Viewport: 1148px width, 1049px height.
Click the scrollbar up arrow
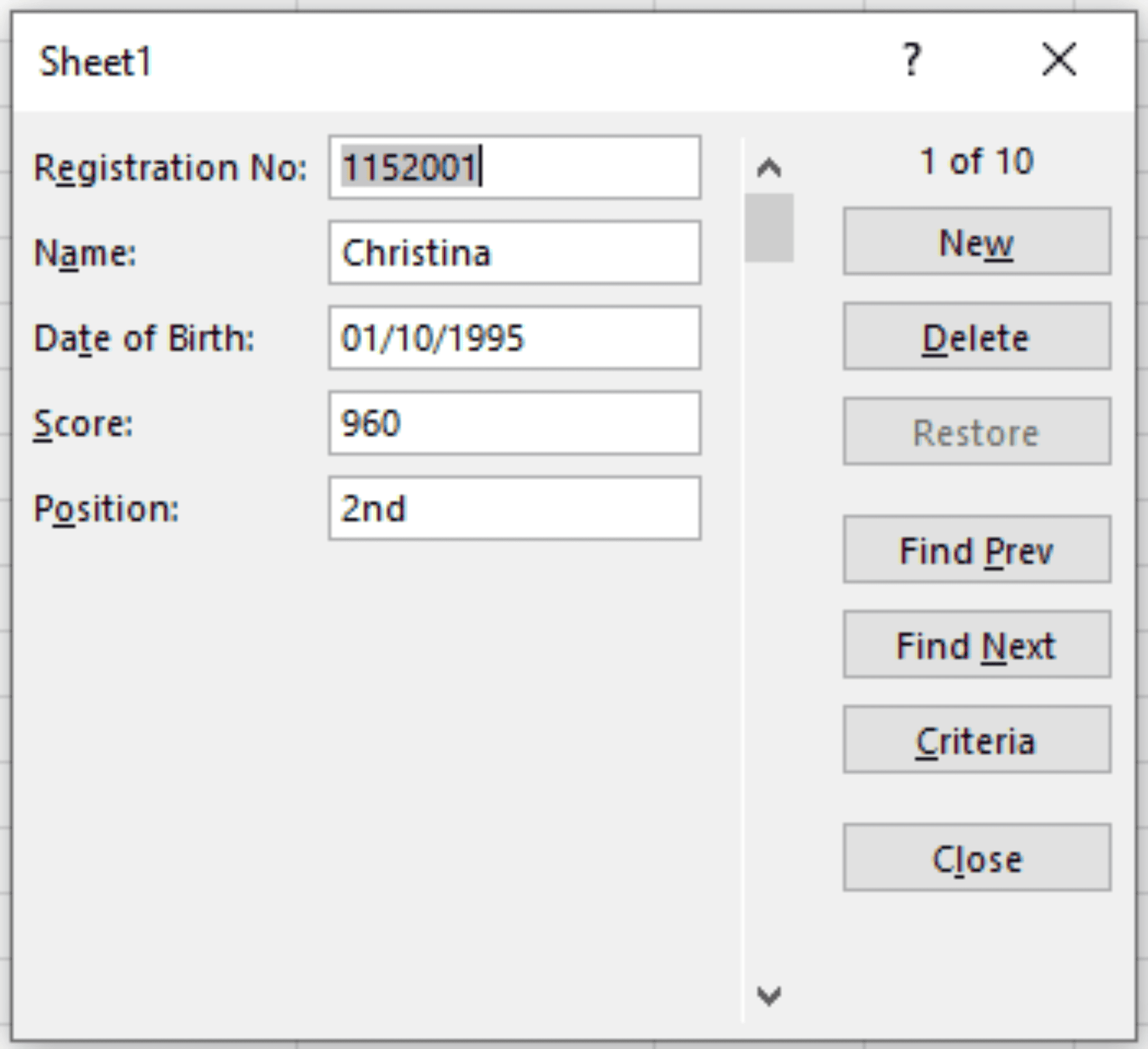770,168
